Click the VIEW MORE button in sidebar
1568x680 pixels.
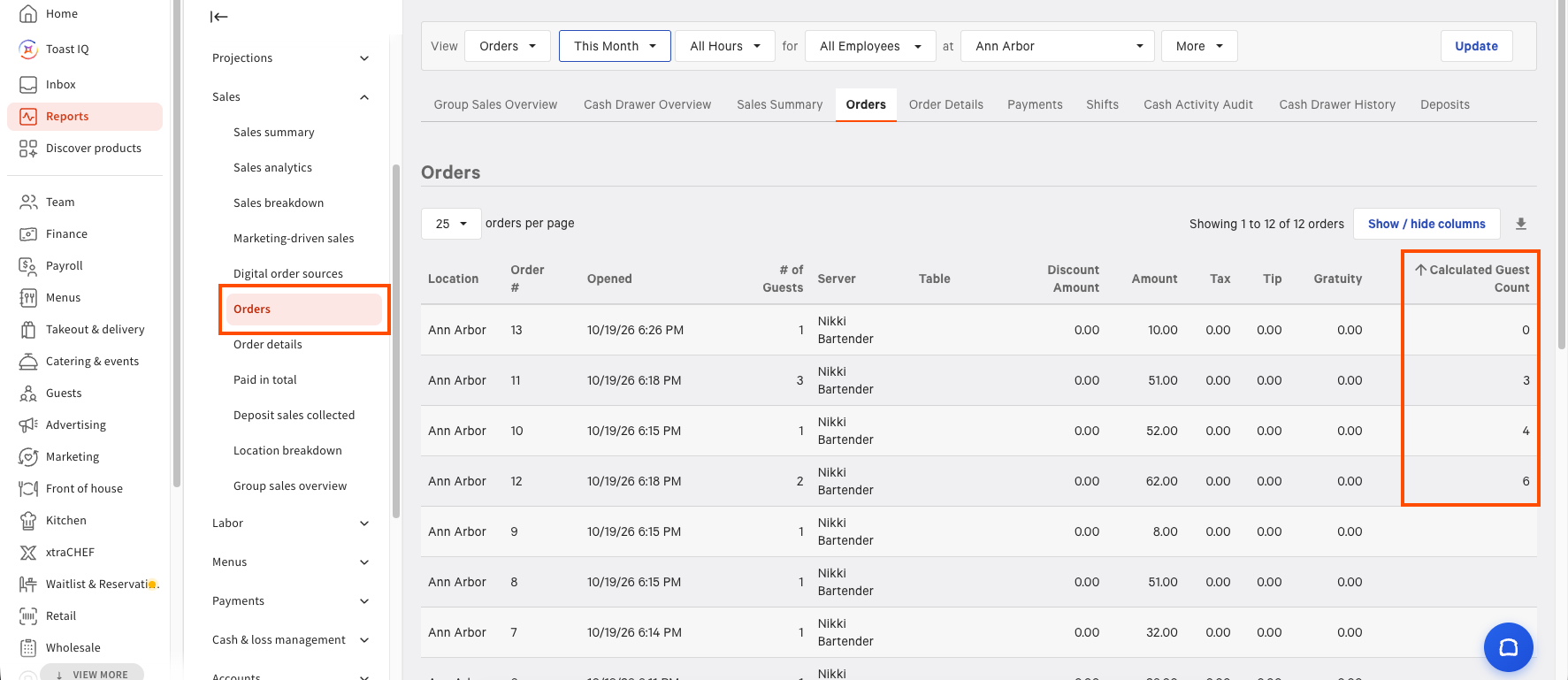[x=92, y=674]
